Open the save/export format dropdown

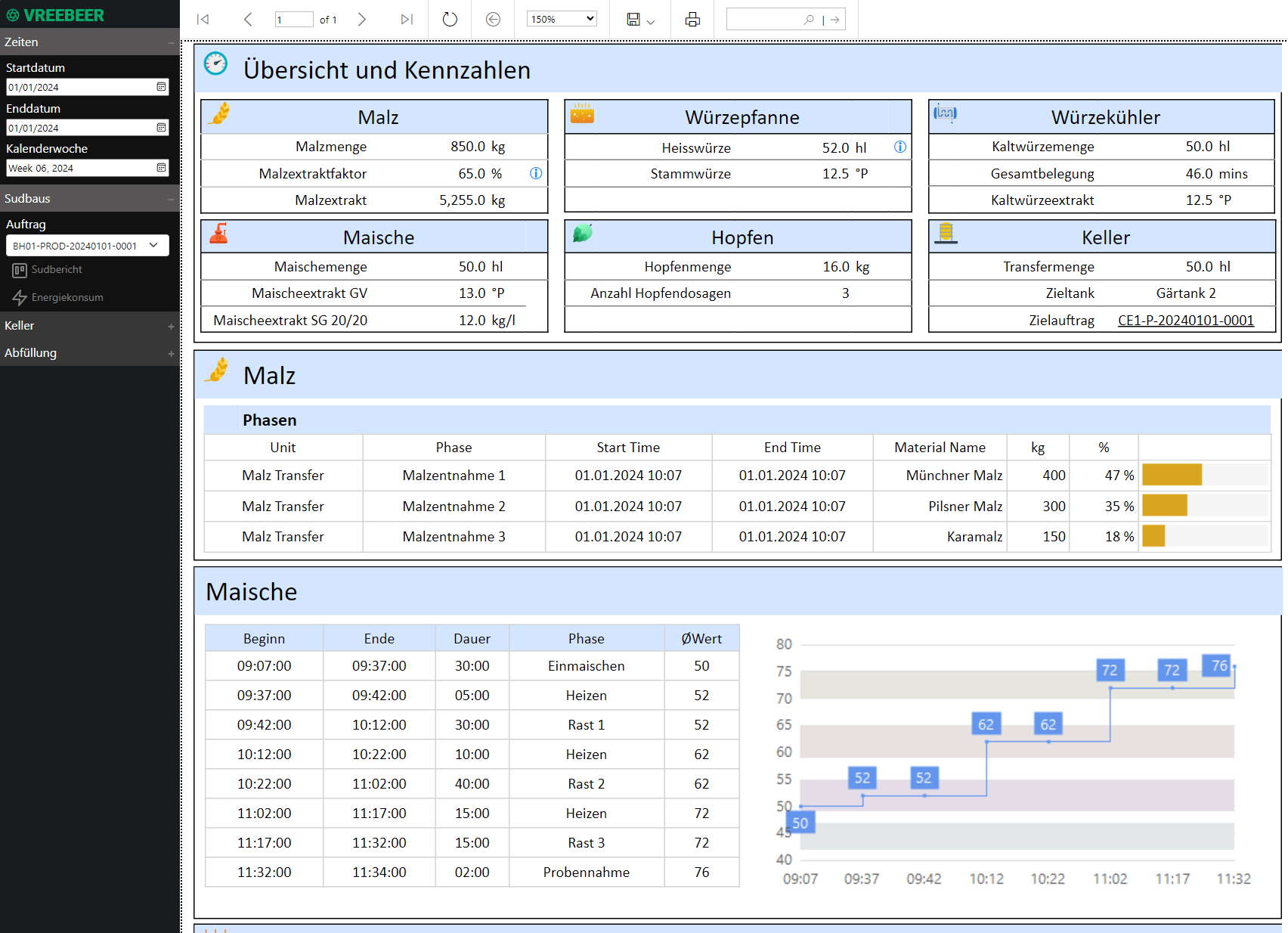tap(641, 20)
